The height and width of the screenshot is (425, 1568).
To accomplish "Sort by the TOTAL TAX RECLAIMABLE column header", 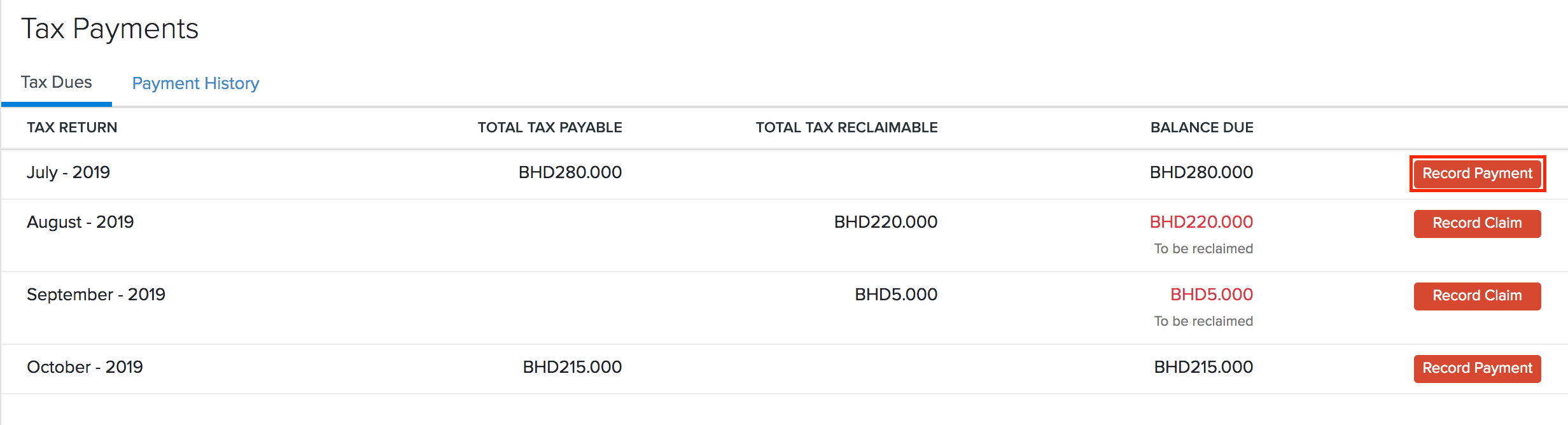I will pyautogui.click(x=846, y=127).
